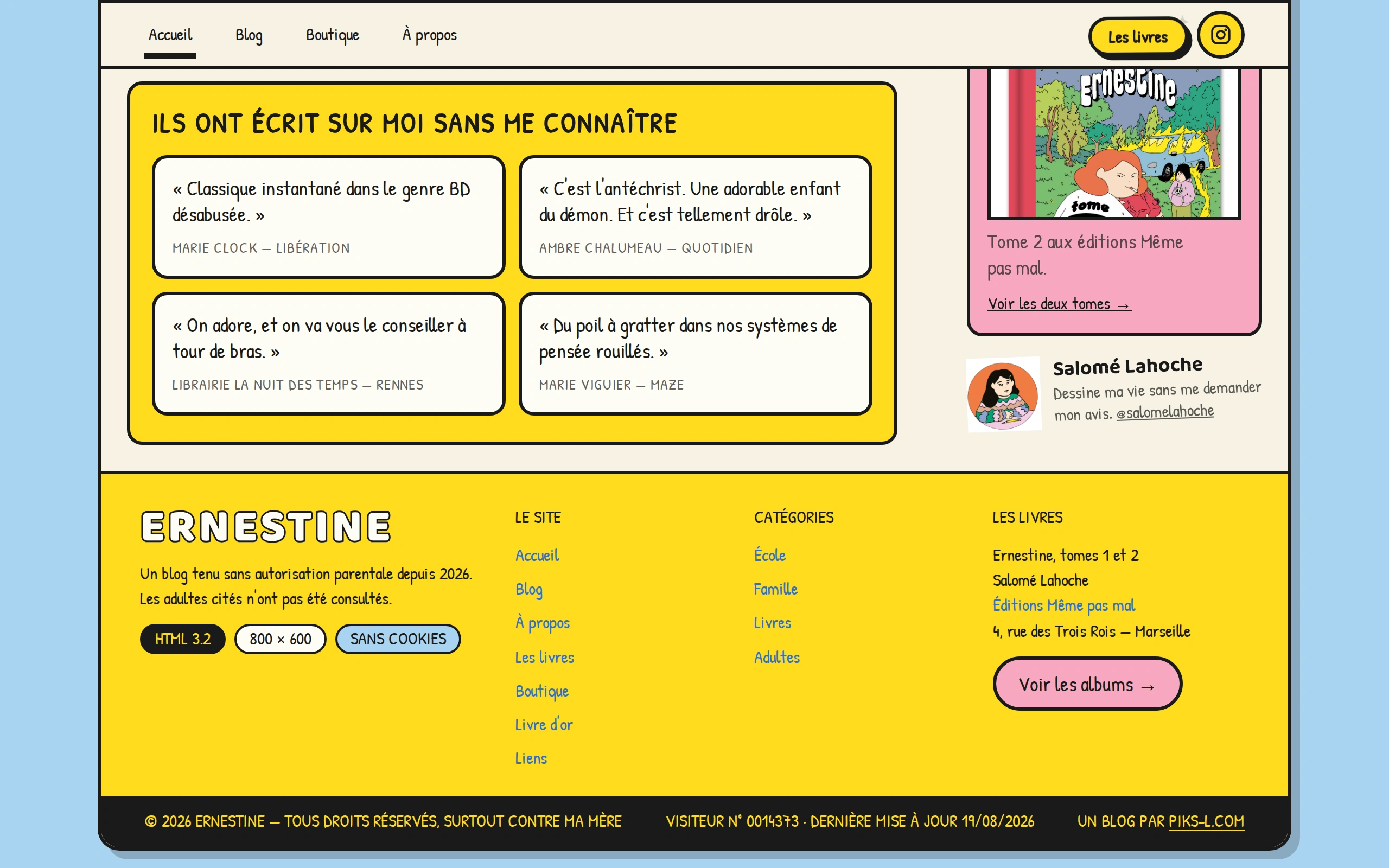The width and height of the screenshot is (1389, 868).
Task: Follow the PIKS-L.COM credit link
Action: [1206, 821]
